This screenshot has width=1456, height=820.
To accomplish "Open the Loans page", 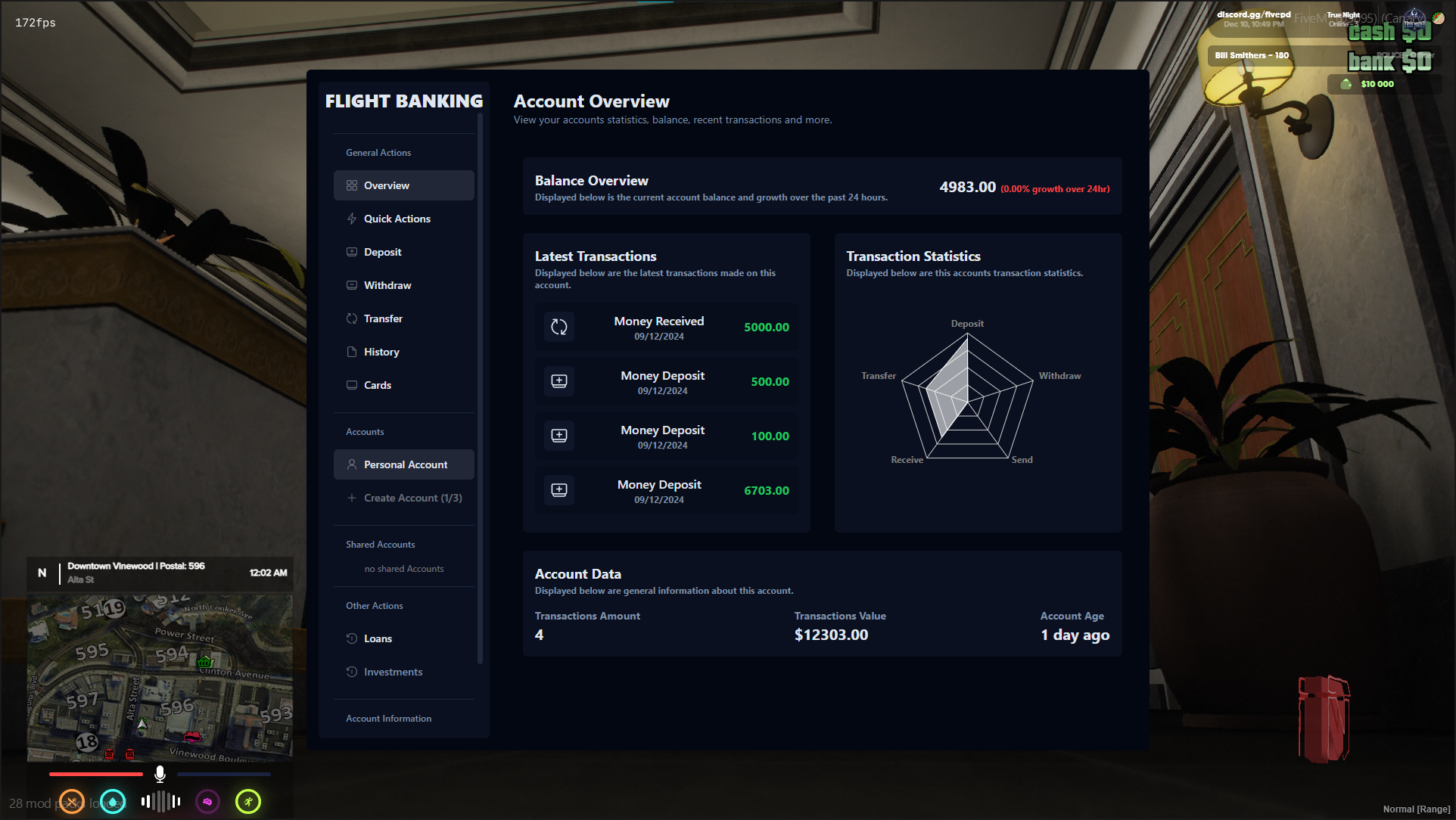I will point(378,638).
